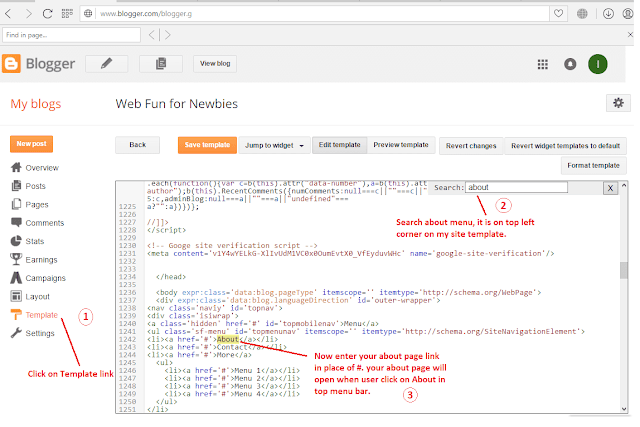Click Contact text on line 1243
Viewport: 640px width, 427px height.
pos(232,347)
